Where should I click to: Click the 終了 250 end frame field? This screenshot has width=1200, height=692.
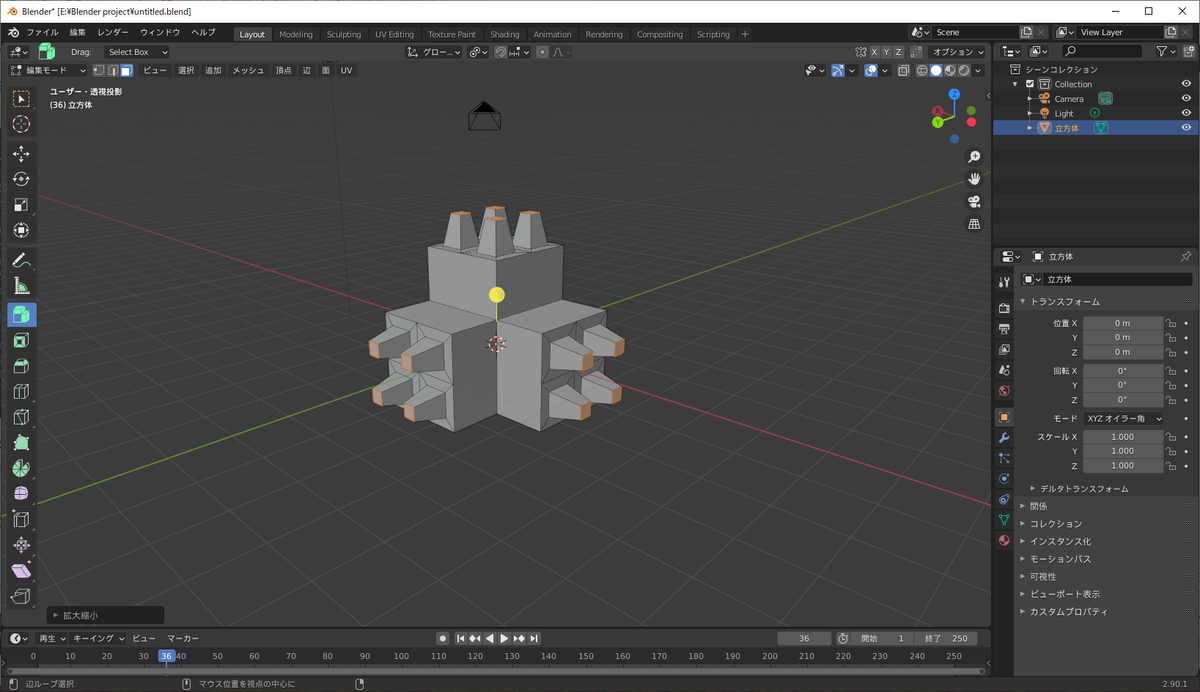point(946,638)
